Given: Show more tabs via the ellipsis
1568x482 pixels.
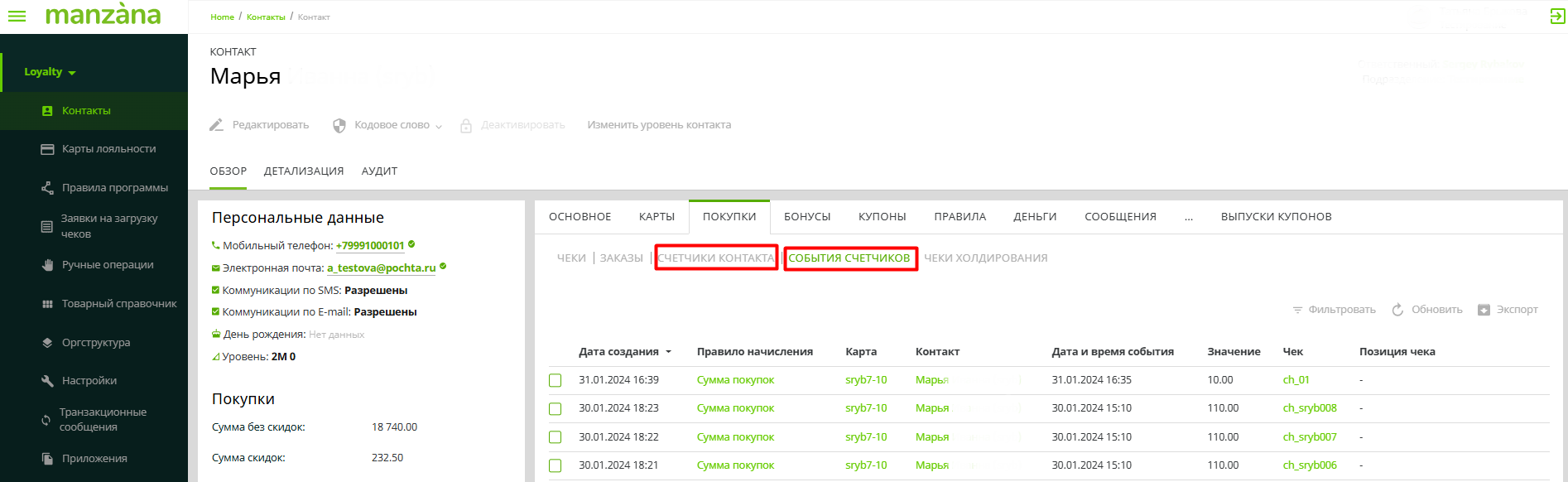Looking at the screenshot, I should (x=1188, y=217).
